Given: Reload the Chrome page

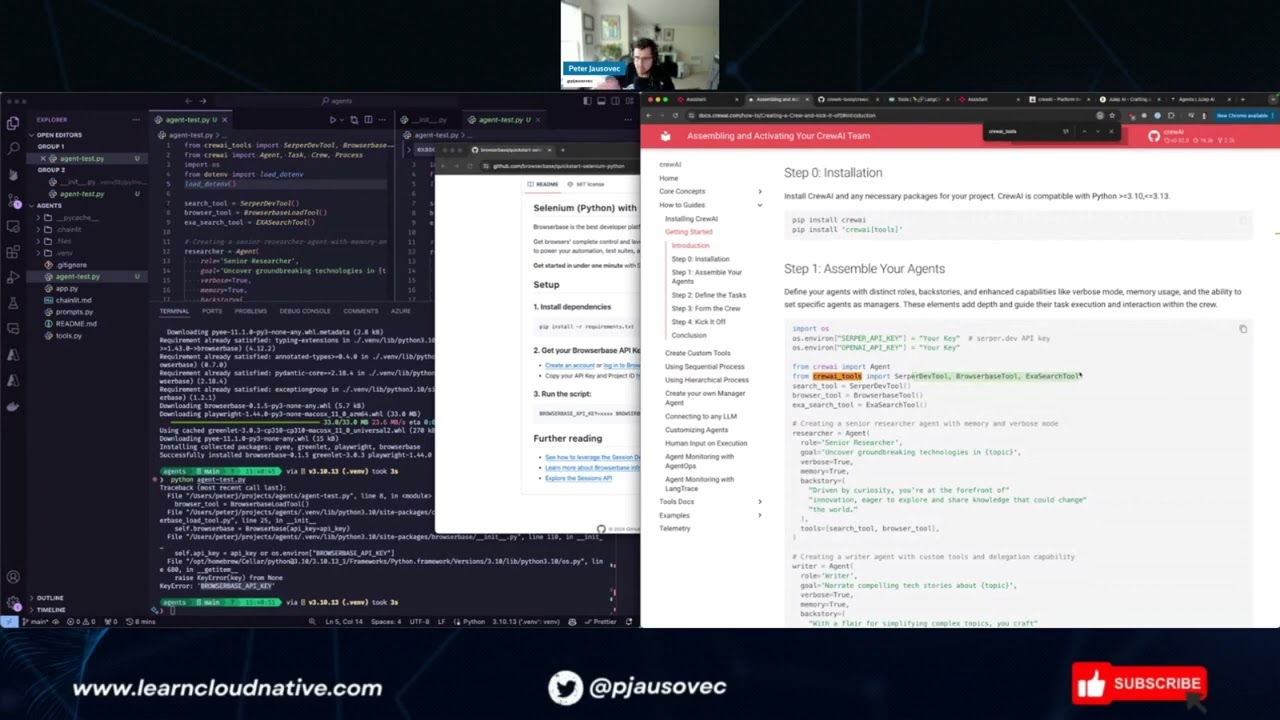Looking at the screenshot, I should pos(676,115).
